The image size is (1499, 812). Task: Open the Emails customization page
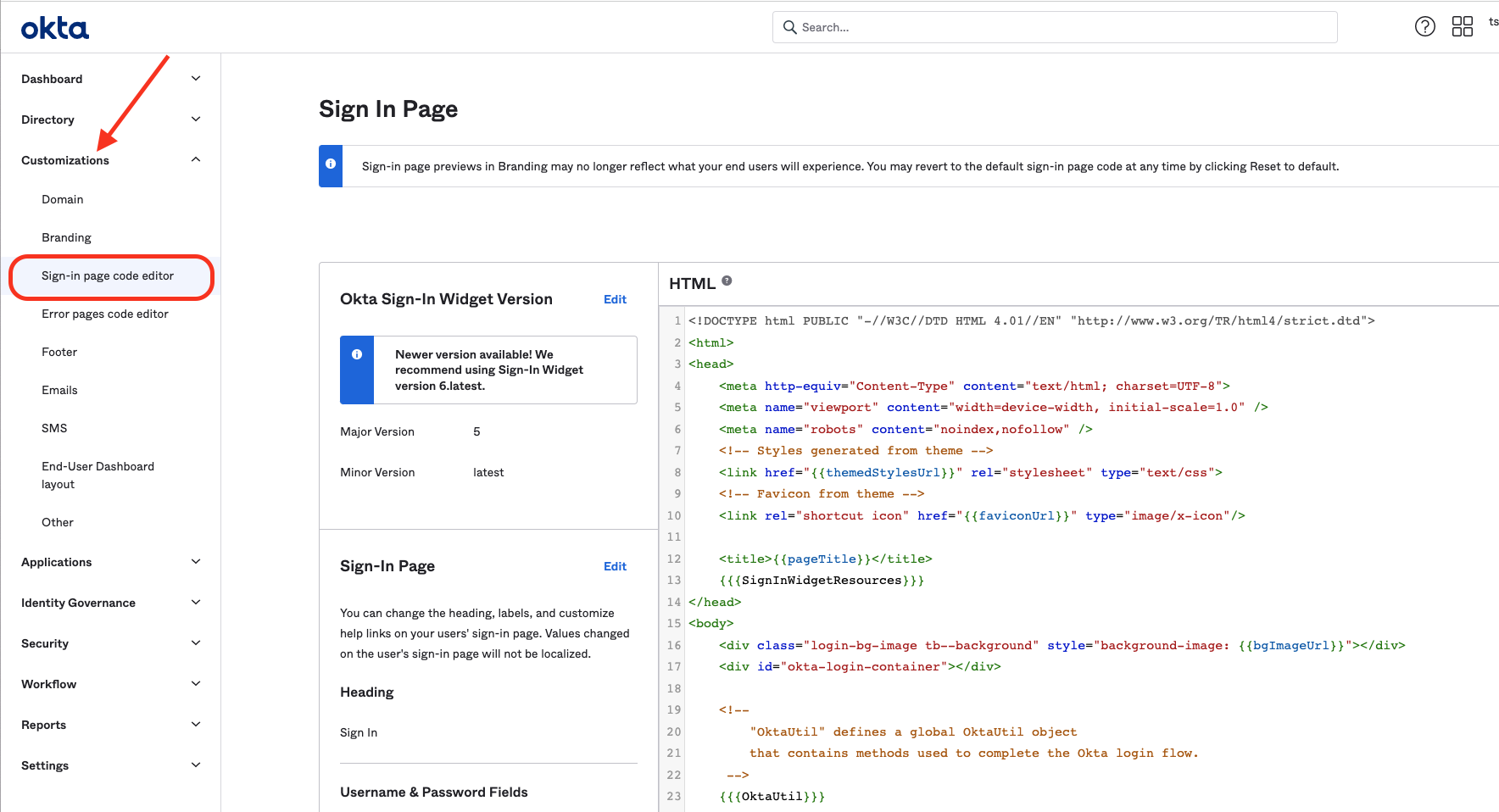(59, 390)
